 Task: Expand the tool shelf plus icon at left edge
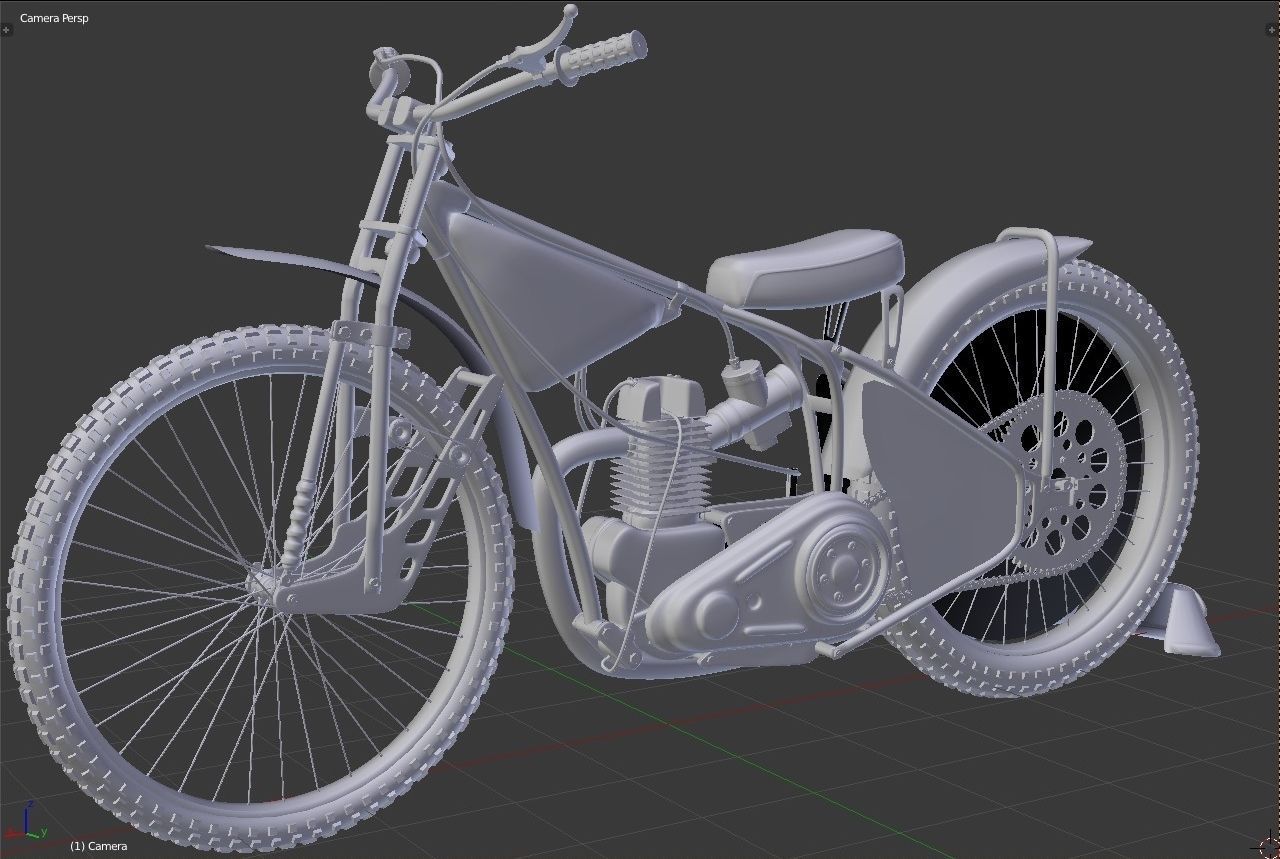click(6, 29)
